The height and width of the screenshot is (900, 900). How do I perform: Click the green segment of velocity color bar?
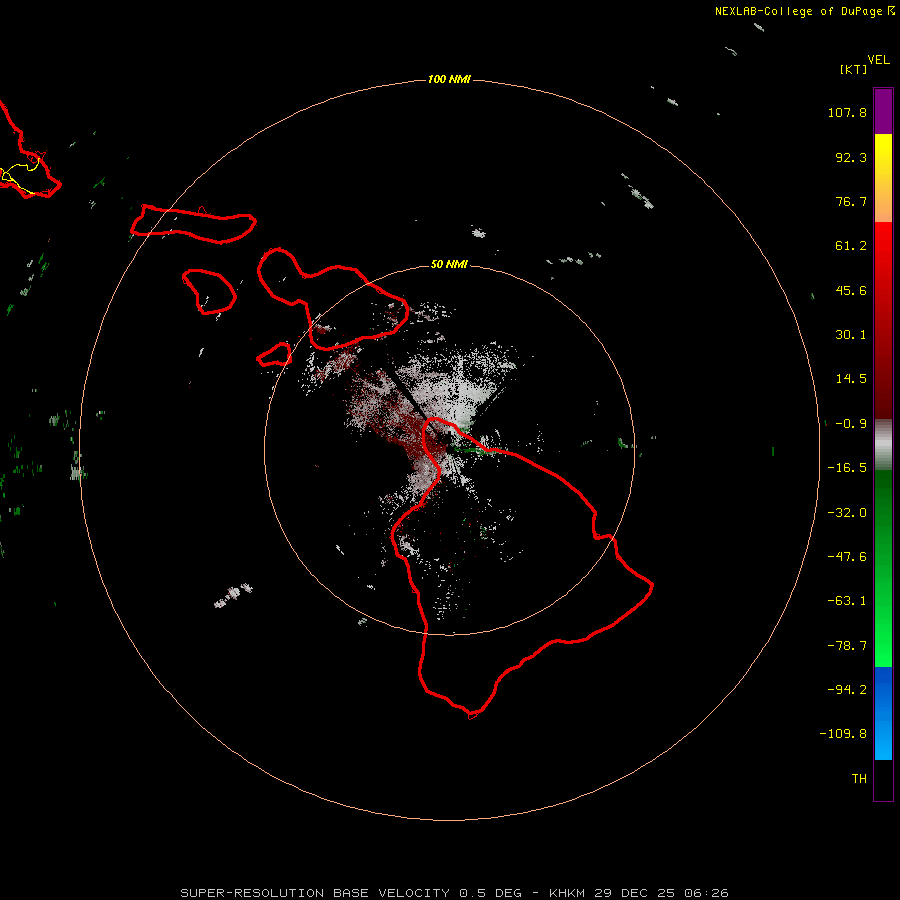(x=883, y=568)
